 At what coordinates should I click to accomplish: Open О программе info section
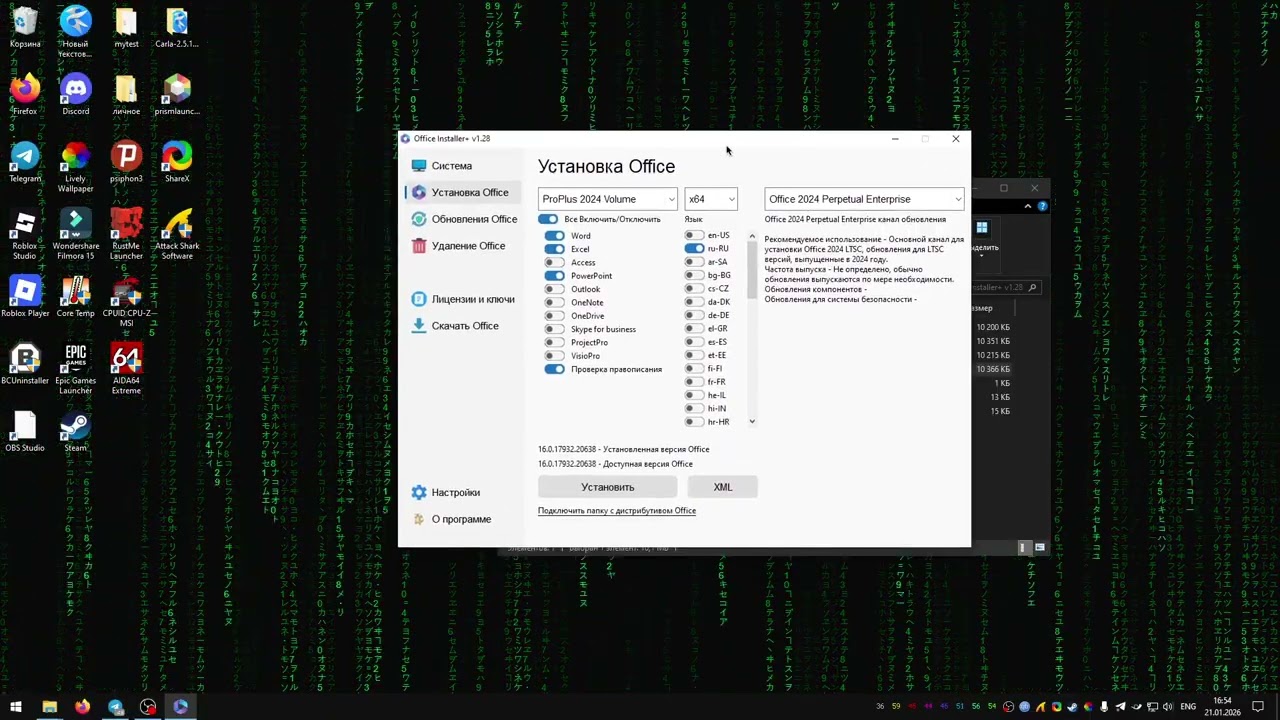[x=451, y=520]
